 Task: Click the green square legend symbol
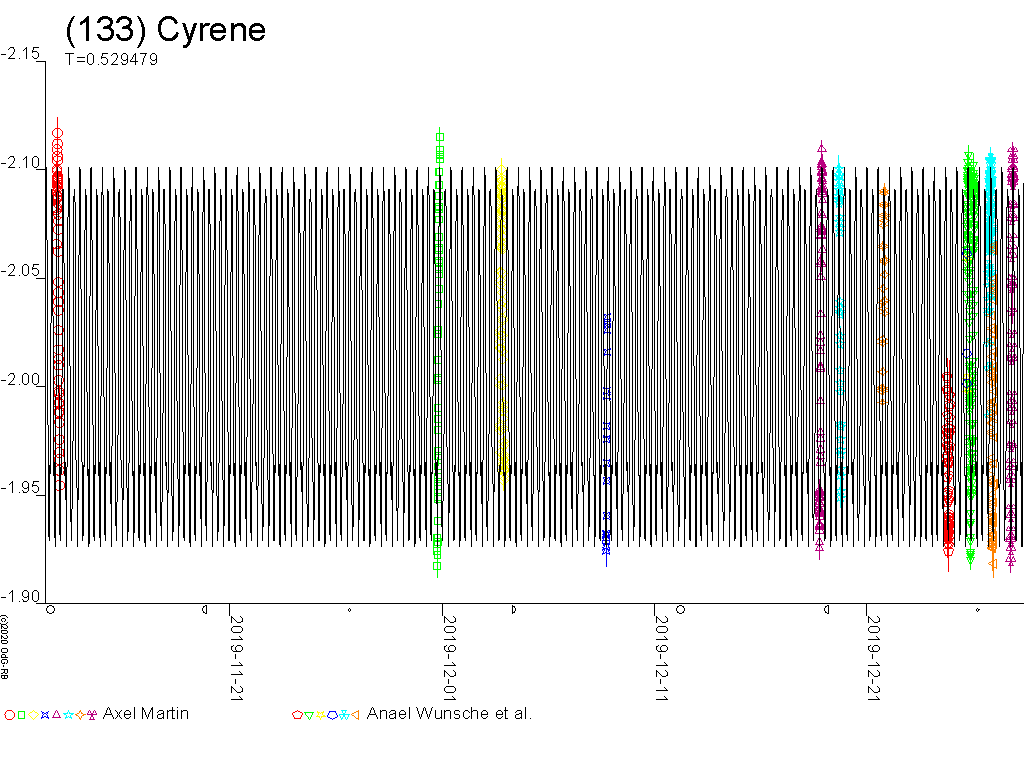point(21,715)
